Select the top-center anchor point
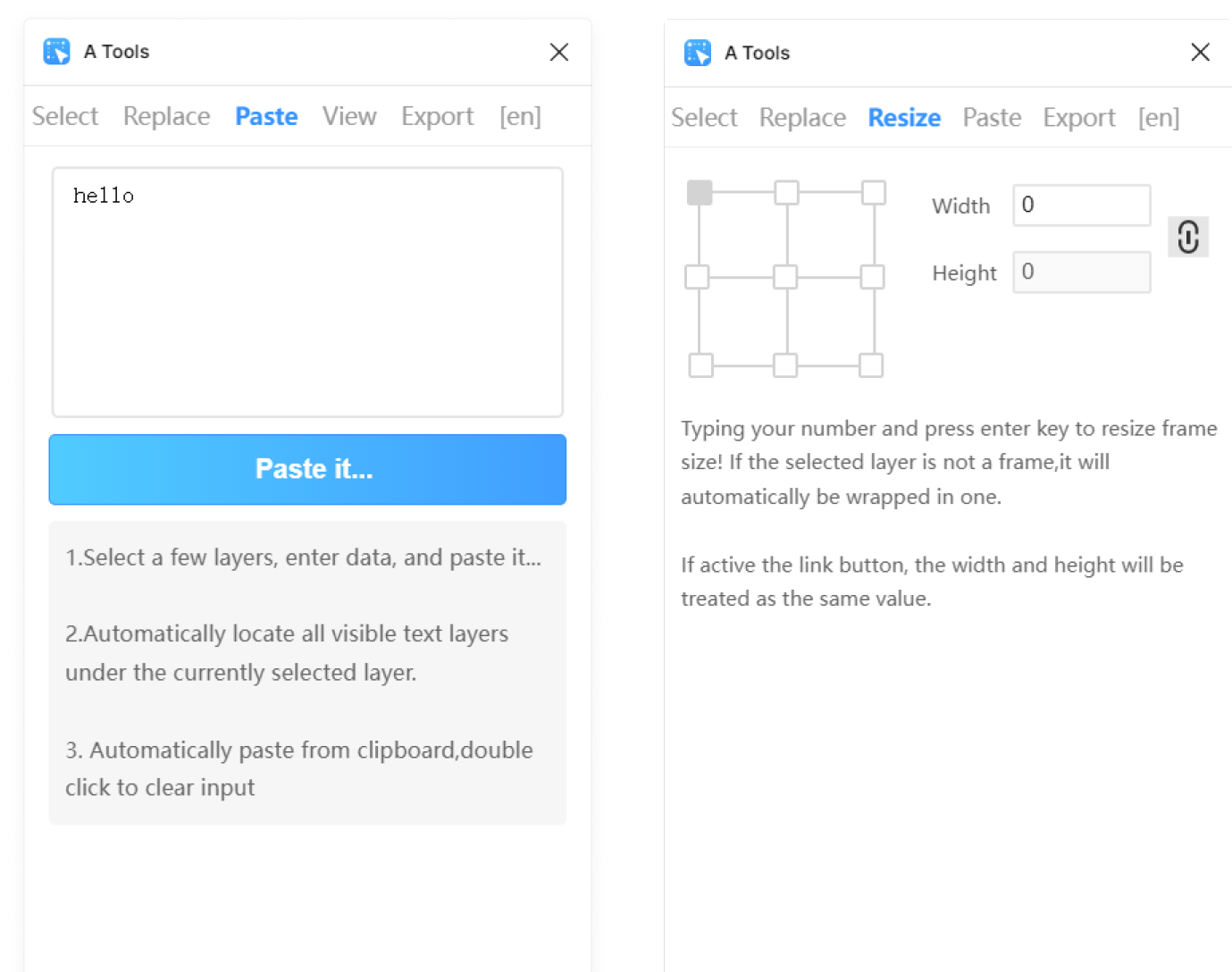This screenshot has height=972, width=1232. (x=787, y=192)
